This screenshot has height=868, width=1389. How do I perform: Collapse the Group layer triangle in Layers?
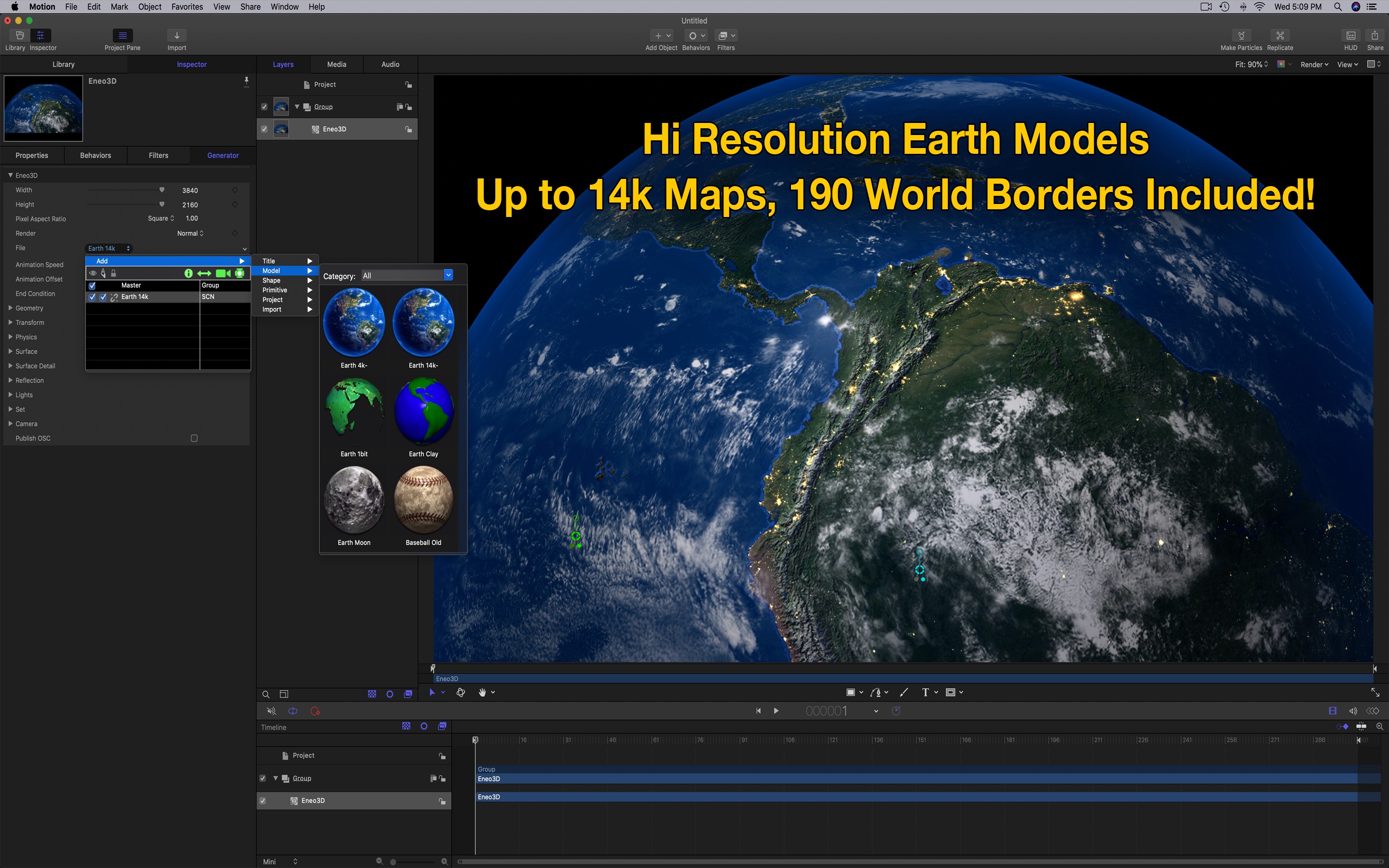[x=297, y=107]
